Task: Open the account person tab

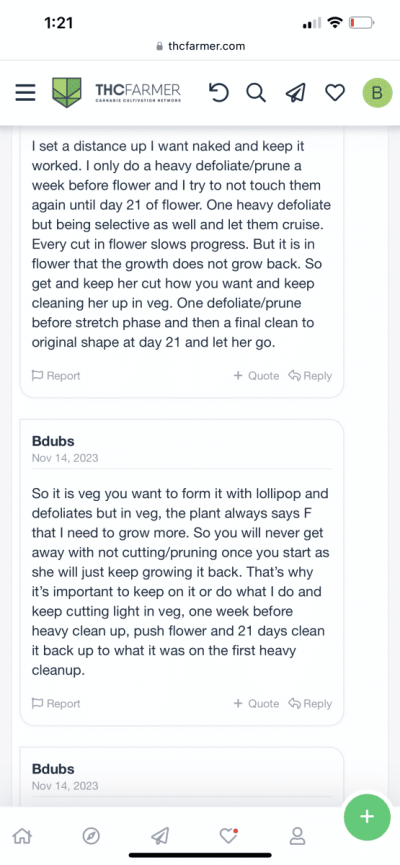Action: point(297,836)
